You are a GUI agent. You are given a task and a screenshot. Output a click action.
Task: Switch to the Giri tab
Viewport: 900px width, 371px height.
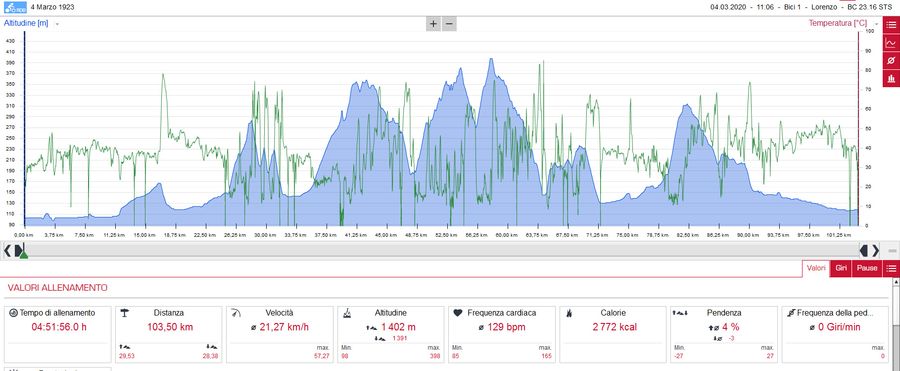841,268
